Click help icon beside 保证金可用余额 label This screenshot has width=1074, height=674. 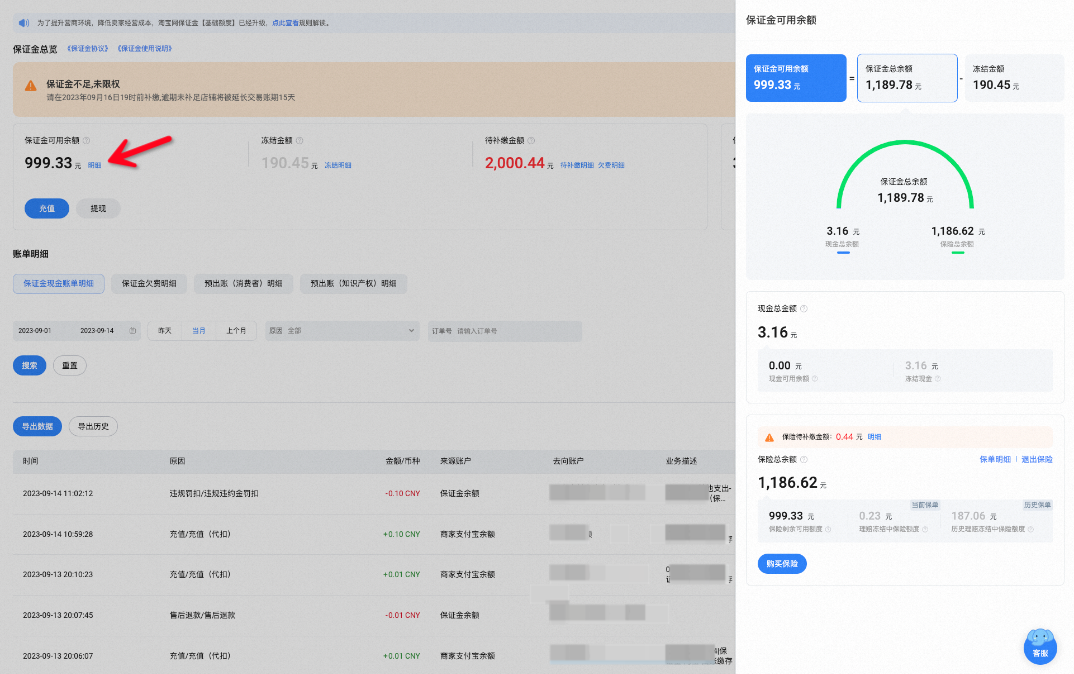86,140
